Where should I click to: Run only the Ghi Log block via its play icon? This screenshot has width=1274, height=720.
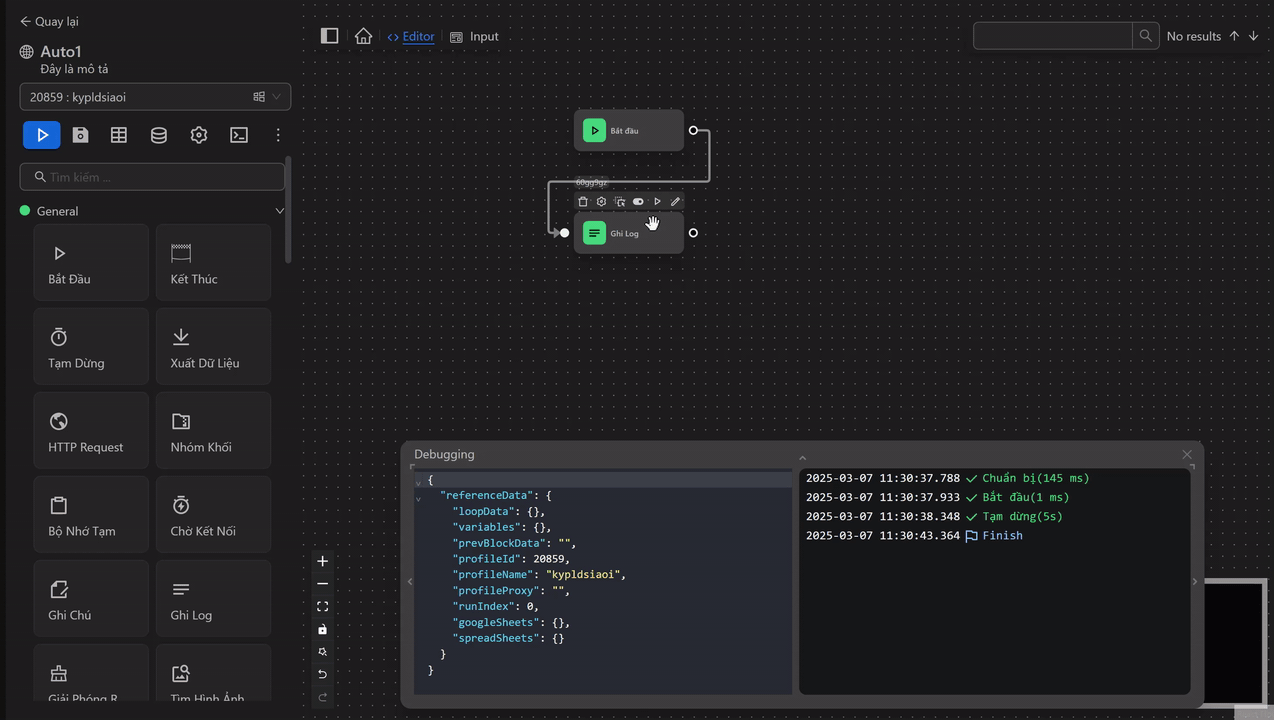657,201
